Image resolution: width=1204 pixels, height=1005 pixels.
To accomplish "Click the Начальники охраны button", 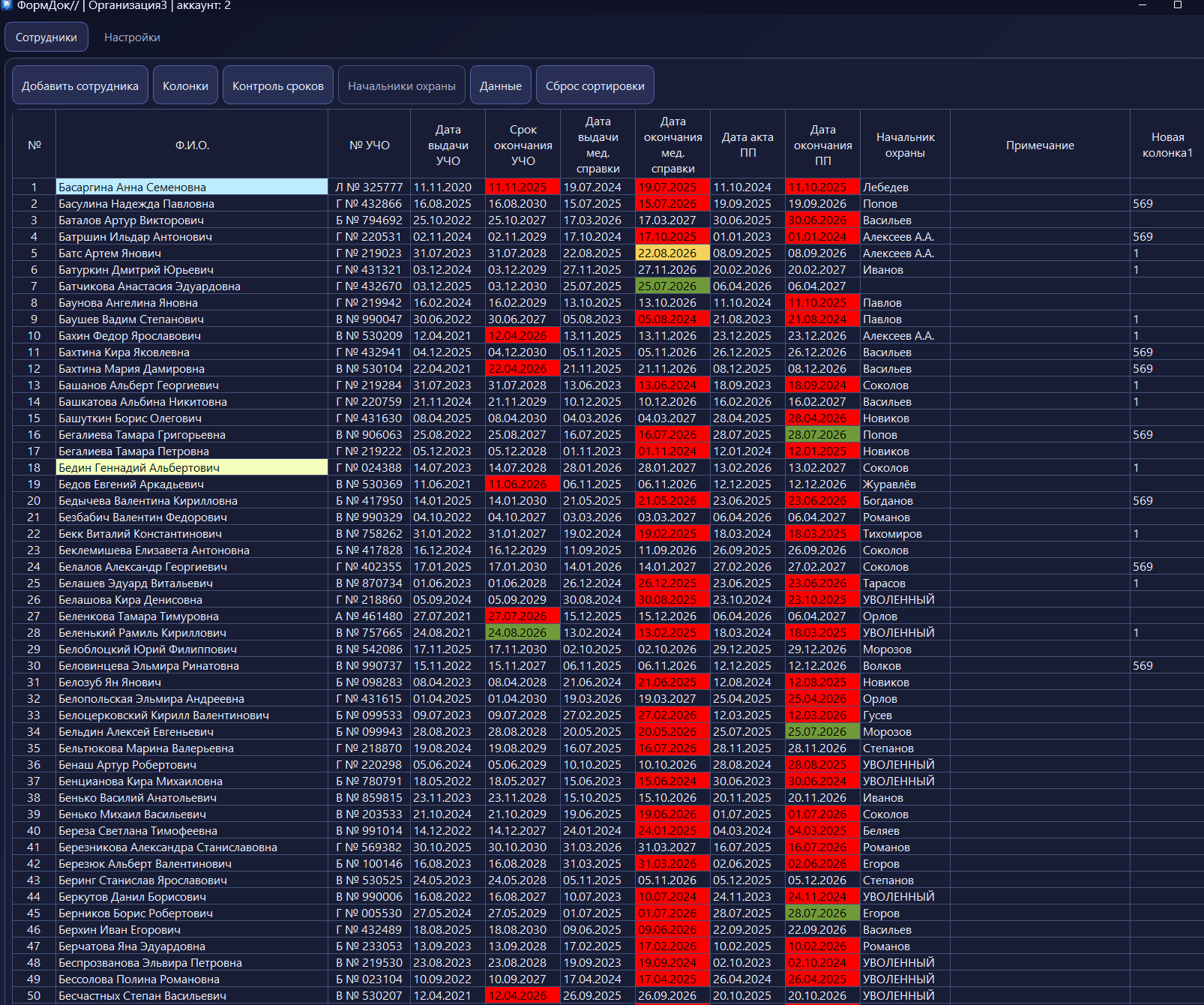I will pos(402,86).
